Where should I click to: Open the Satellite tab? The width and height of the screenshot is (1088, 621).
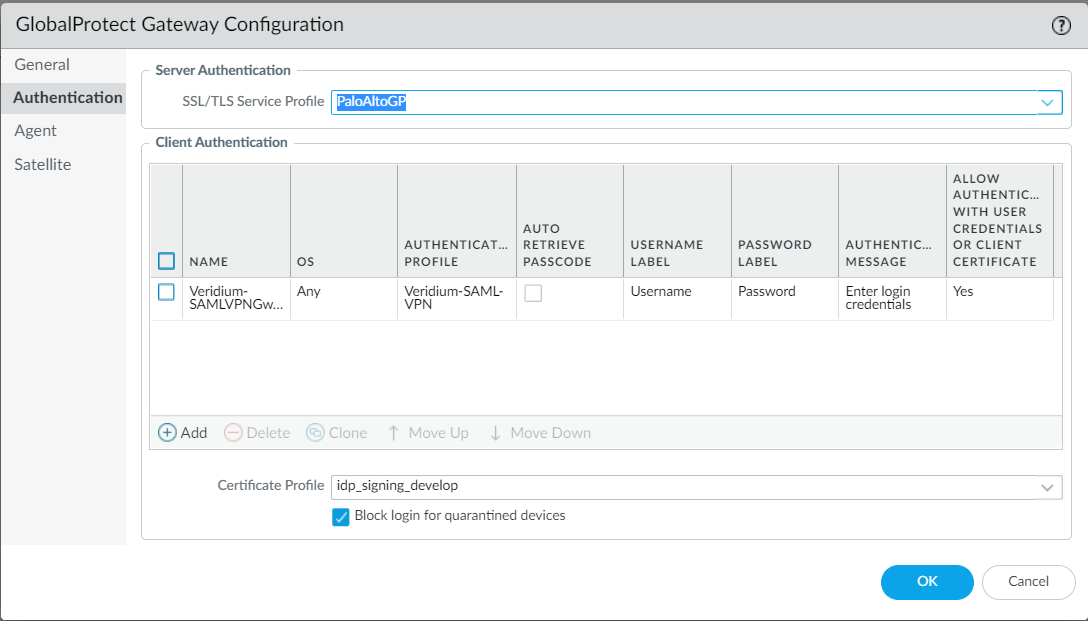pos(43,165)
